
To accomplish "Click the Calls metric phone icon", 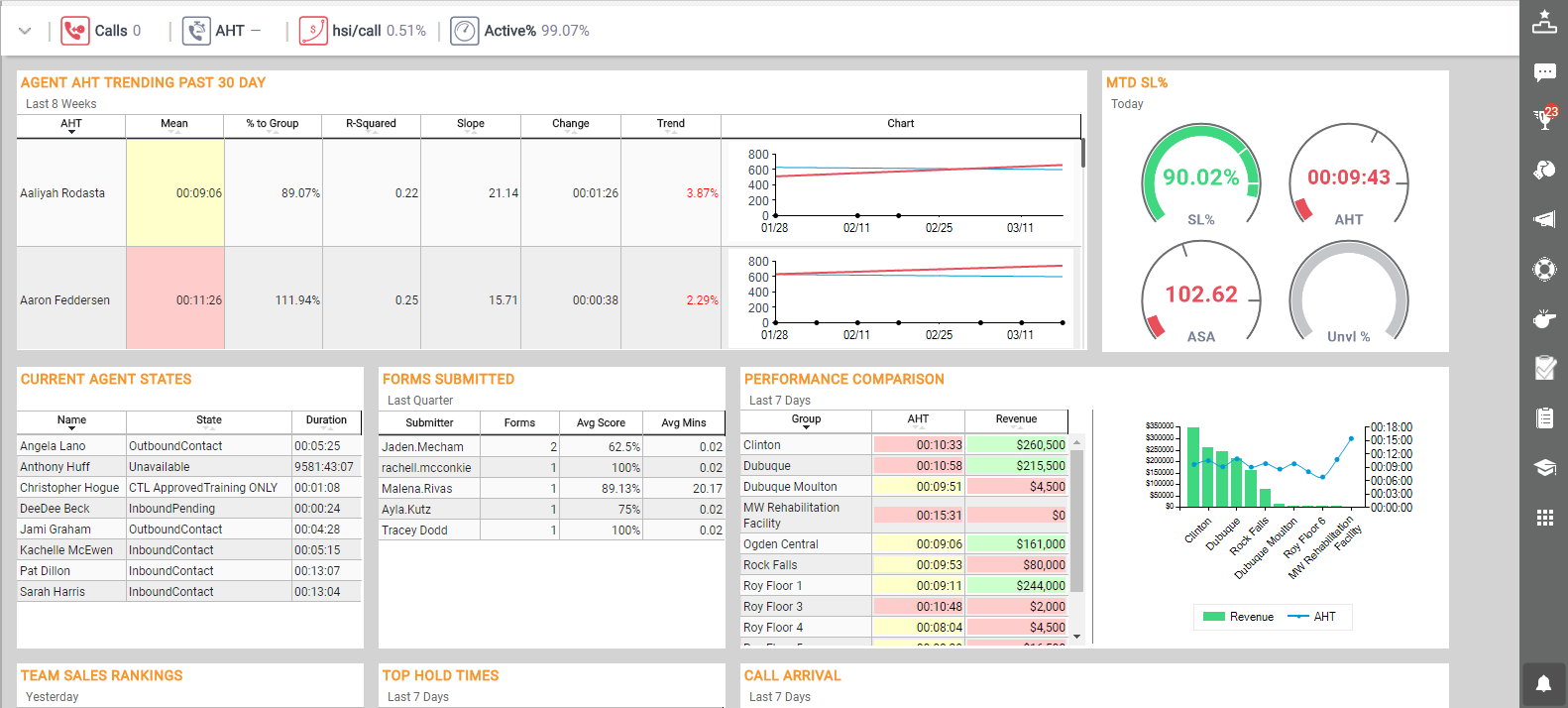I will pyautogui.click(x=75, y=31).
